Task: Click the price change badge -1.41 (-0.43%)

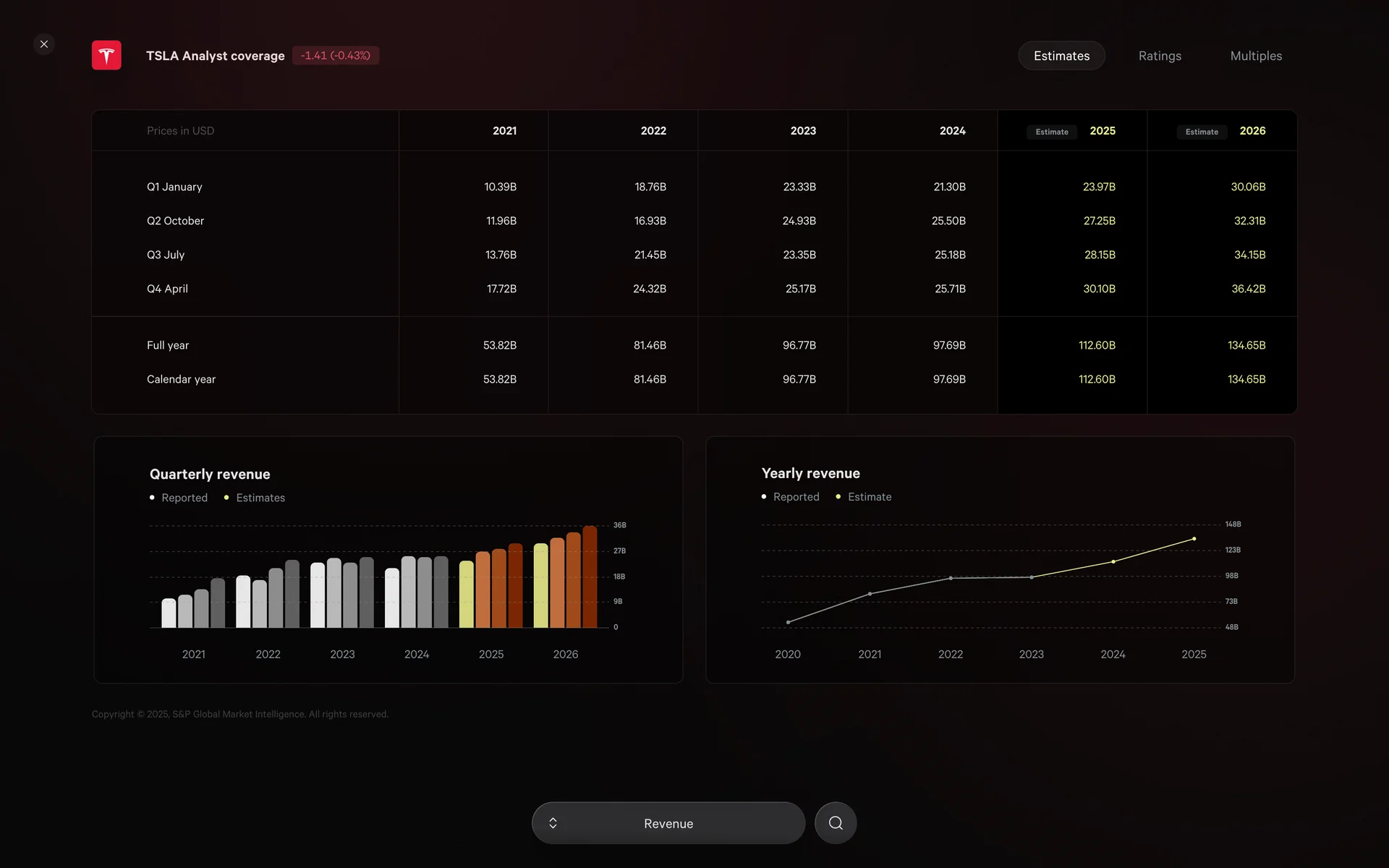Action: pos(336,56)
